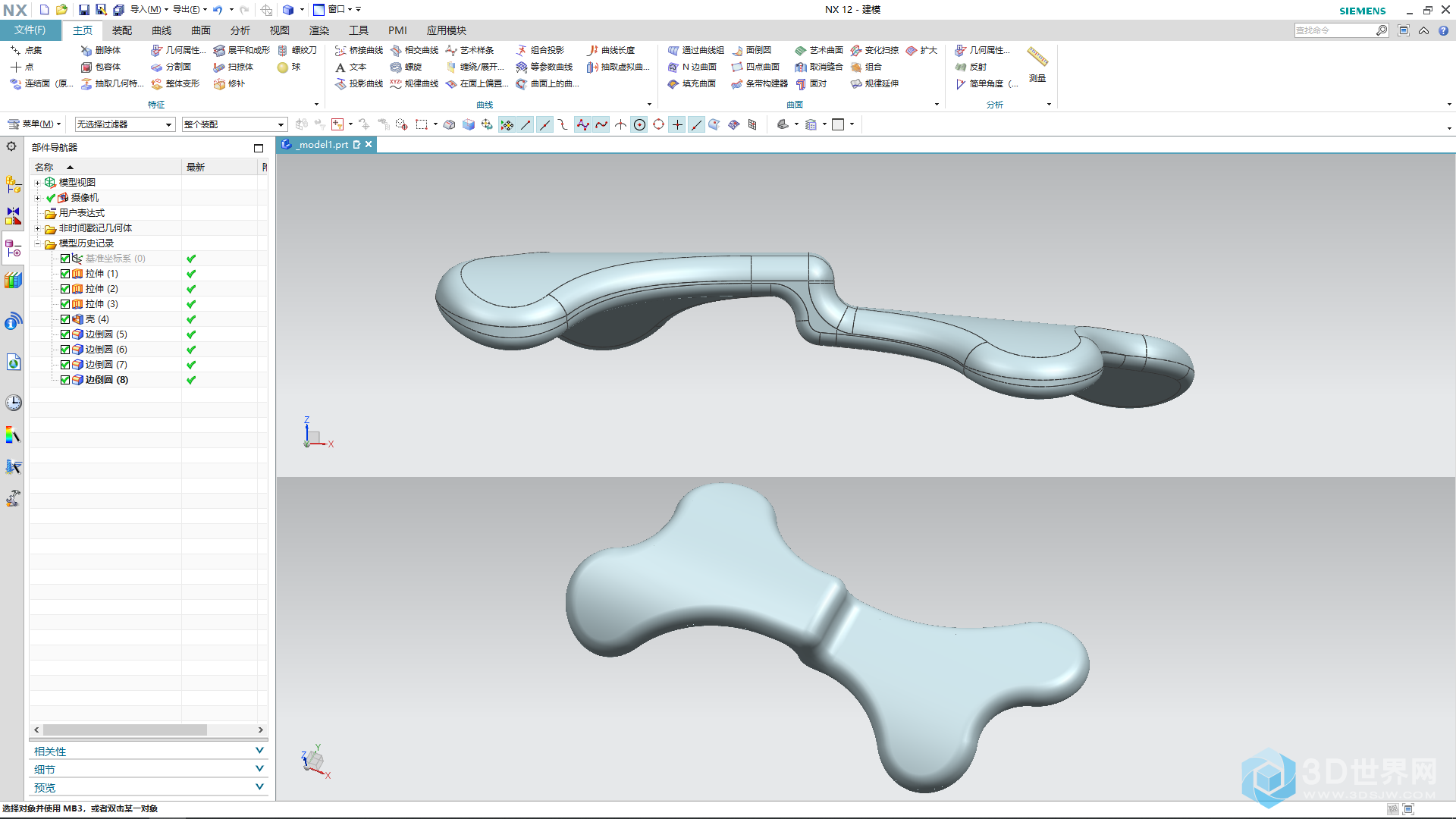
Task: Select the 桥接曲线 (Bridge Curve) tool
Action: pos(359,50)
